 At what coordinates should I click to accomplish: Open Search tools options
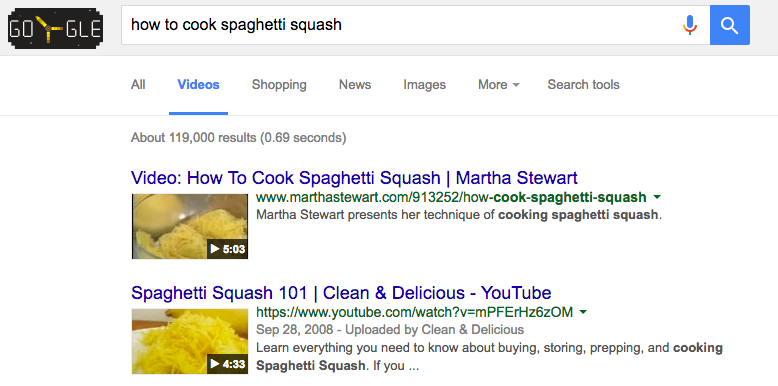(x=584, y=85)
